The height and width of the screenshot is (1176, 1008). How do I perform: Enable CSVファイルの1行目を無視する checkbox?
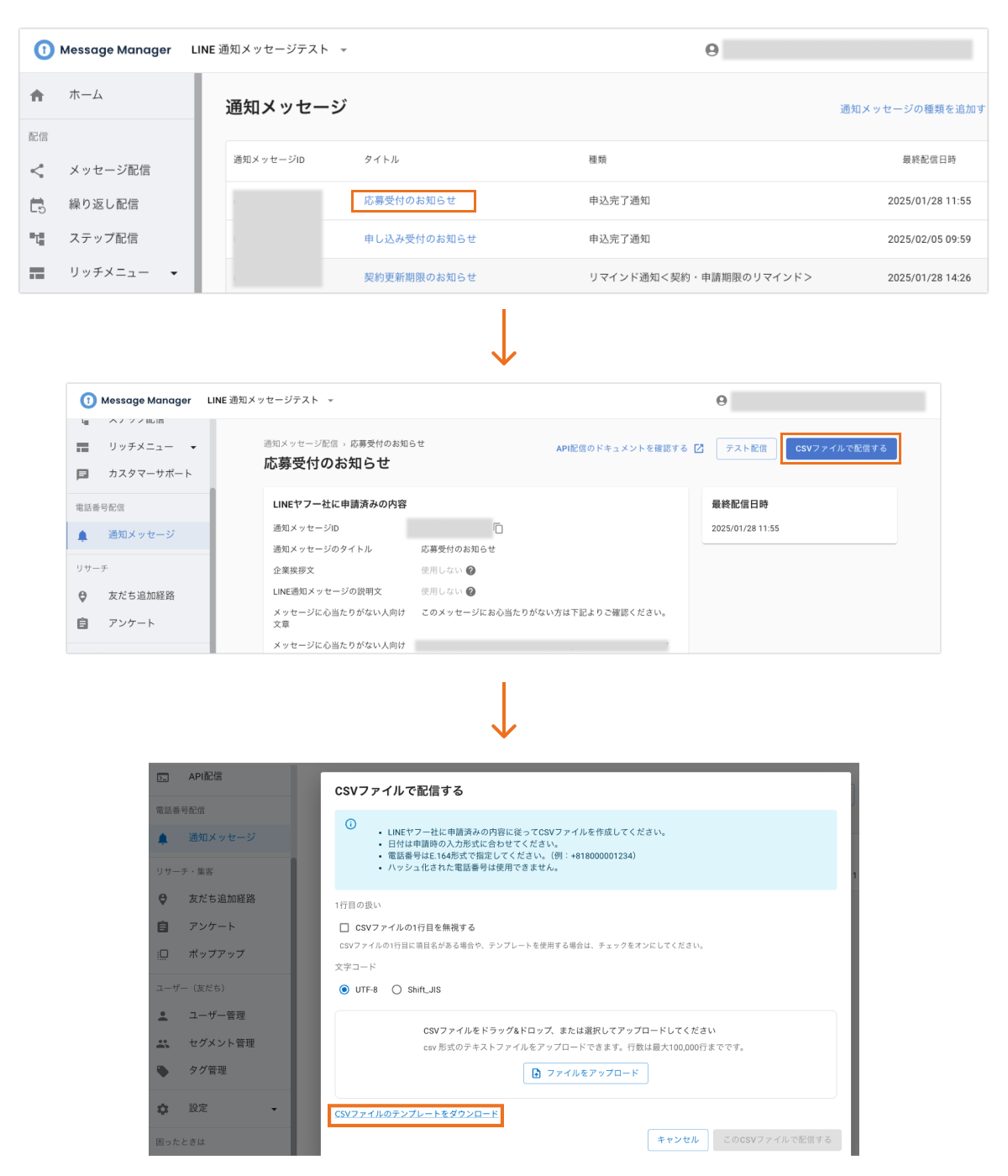(343, 927)
